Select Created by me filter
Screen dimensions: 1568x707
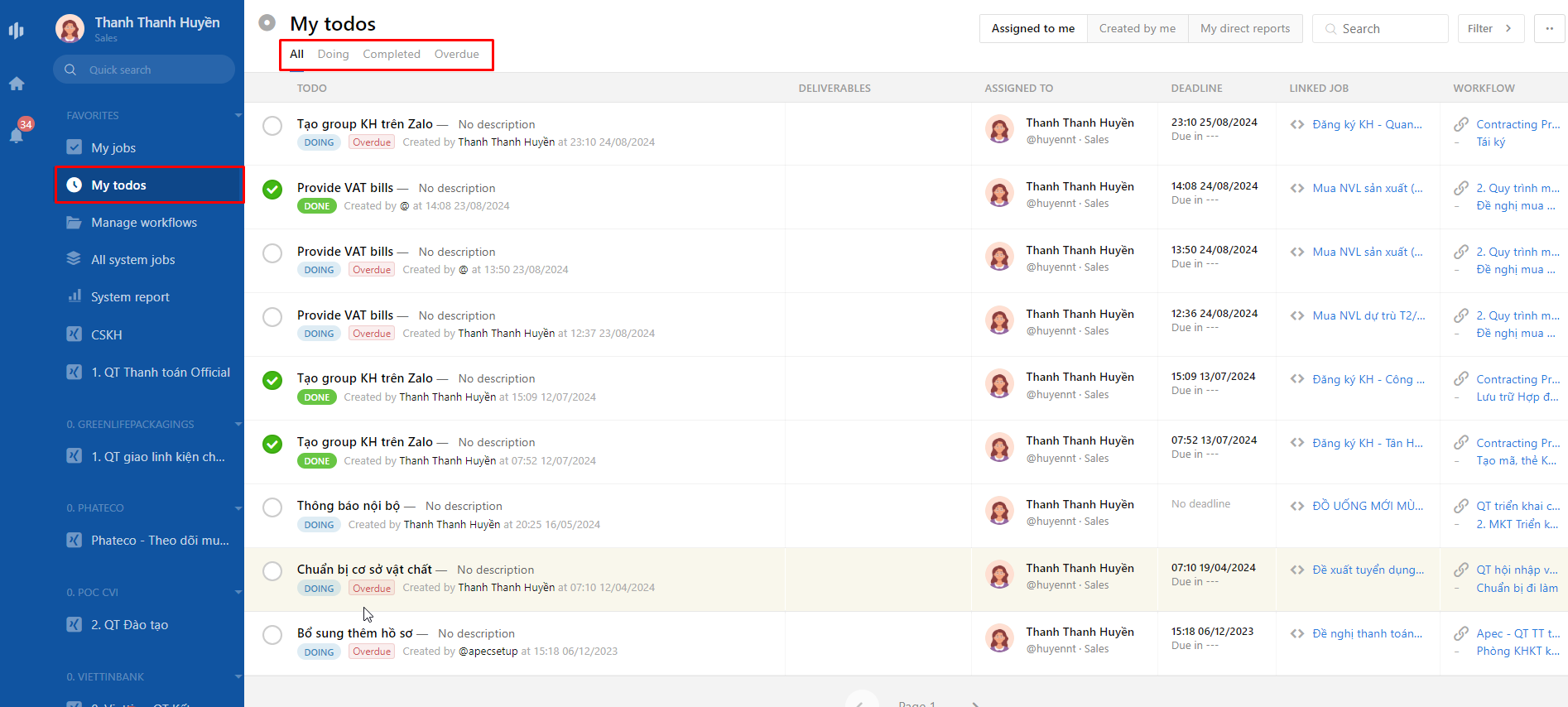pyautogui.click(x=1138, y=28)
